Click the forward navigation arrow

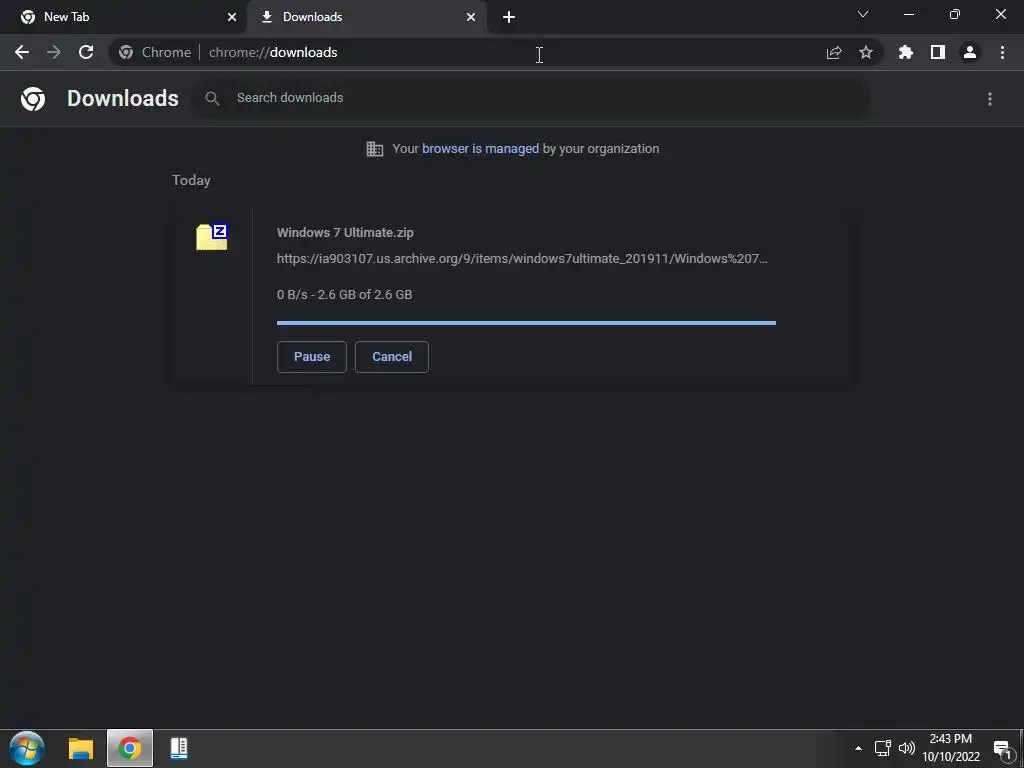tap(54, 52)
